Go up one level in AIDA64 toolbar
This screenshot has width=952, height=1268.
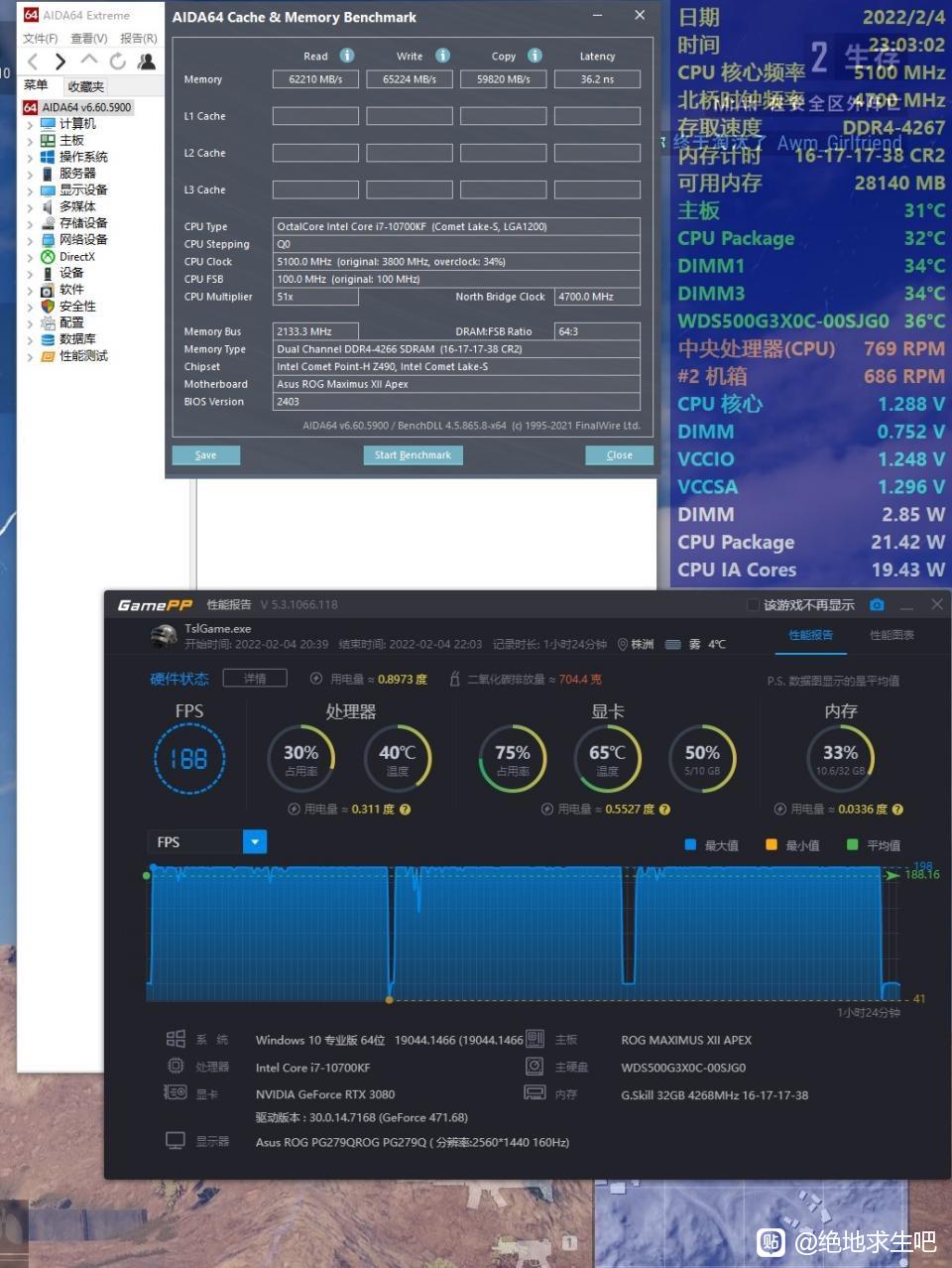[89, 61]
